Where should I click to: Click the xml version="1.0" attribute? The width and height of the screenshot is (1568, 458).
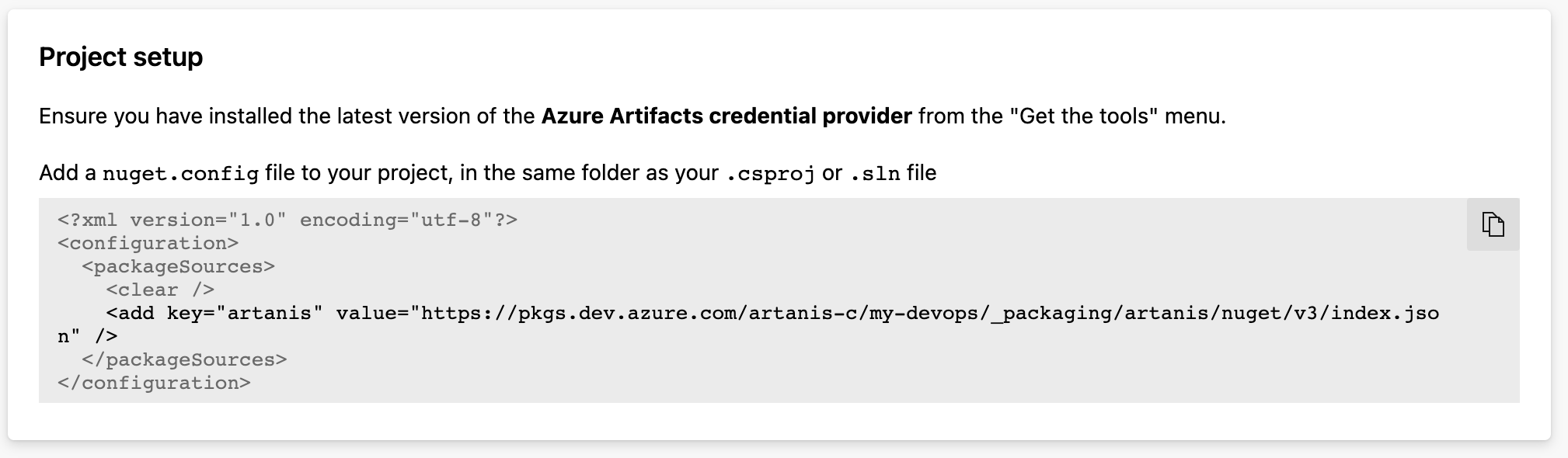point(208,220)
